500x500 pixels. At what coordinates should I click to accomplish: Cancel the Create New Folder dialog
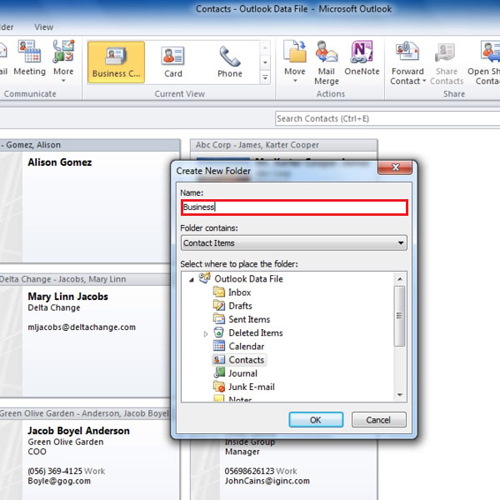pyautogui.click(x=379, y=420)
